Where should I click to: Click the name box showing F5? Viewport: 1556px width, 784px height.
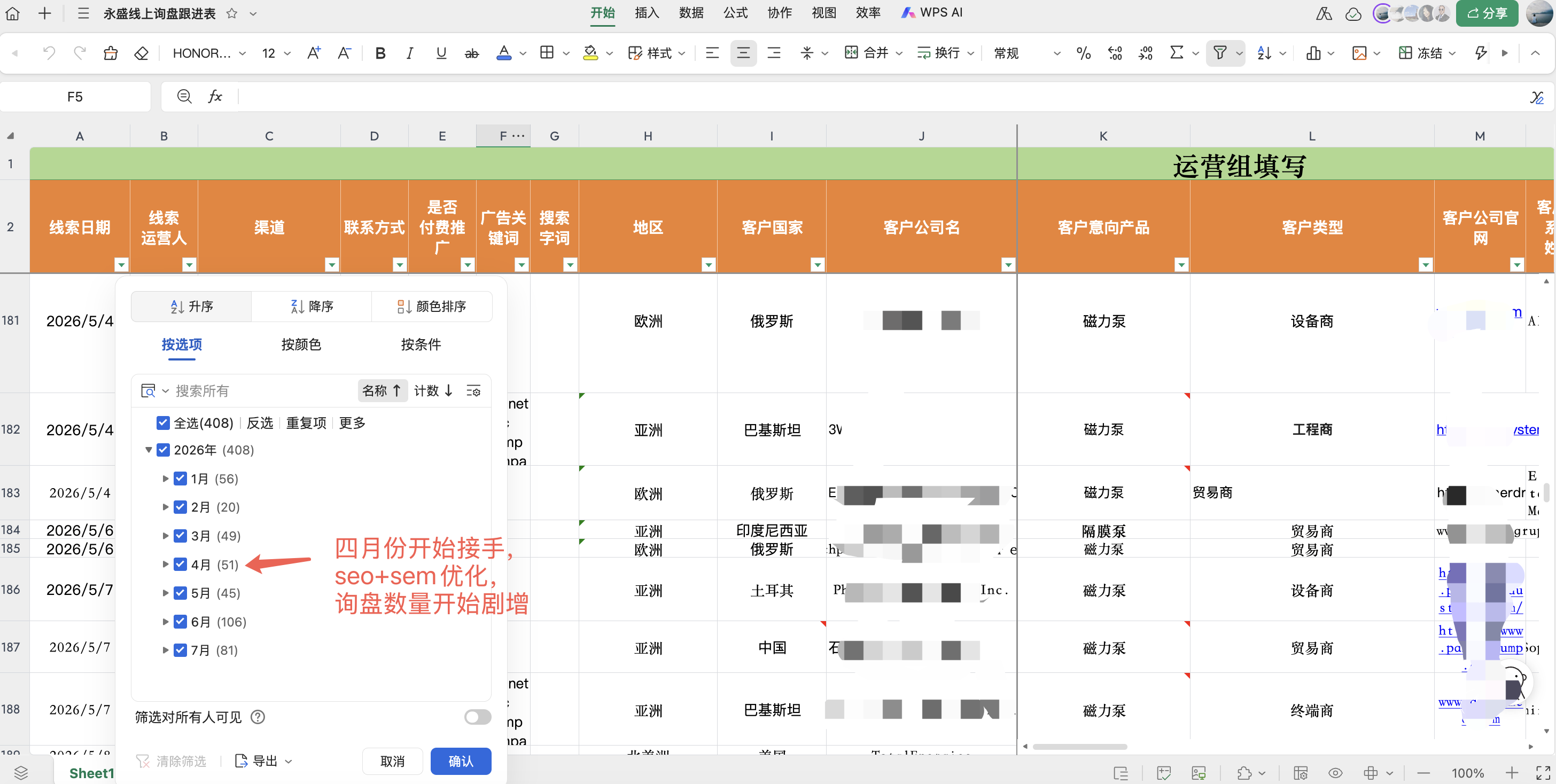tap(75, 97)
